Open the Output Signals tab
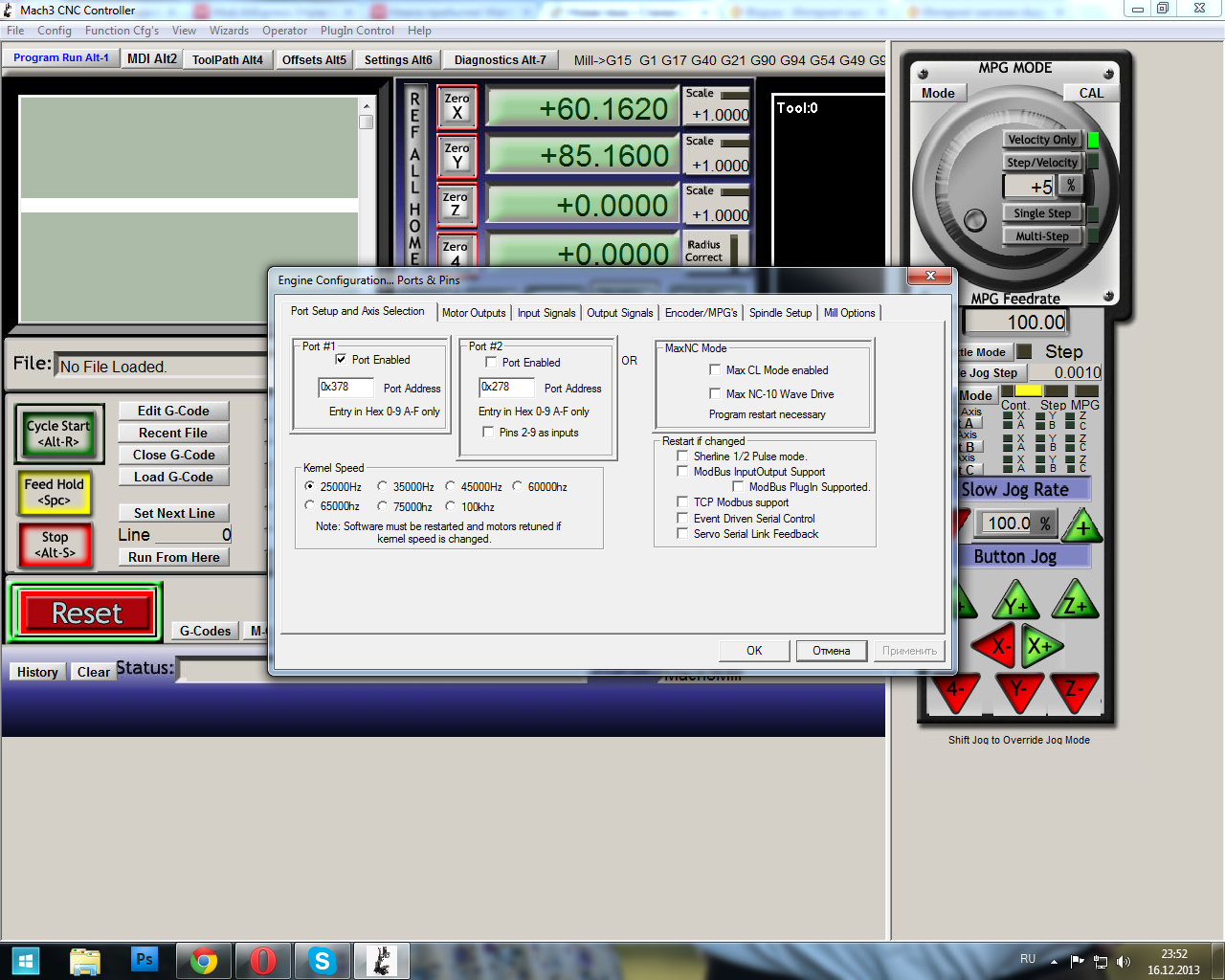 (x=620, y=313)
